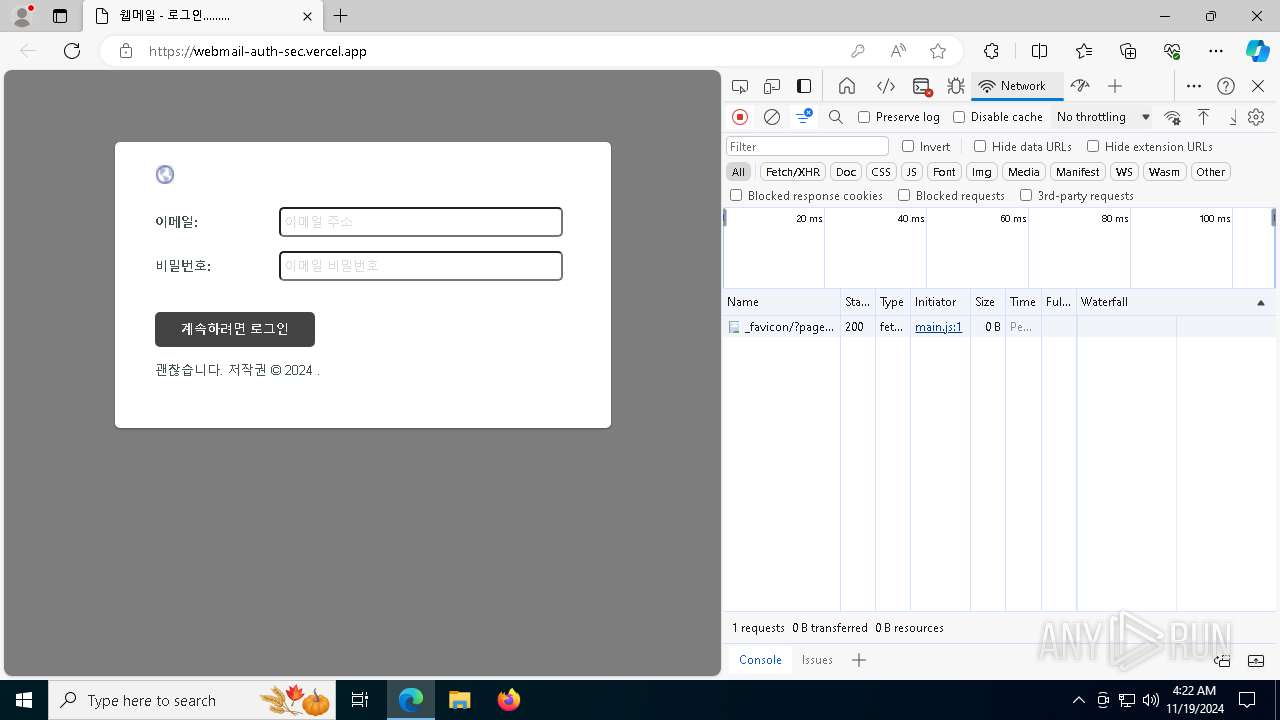Viewport: 1280px width, 720px height.
Task: Show All request types
Action: click(x=738, y=172)
